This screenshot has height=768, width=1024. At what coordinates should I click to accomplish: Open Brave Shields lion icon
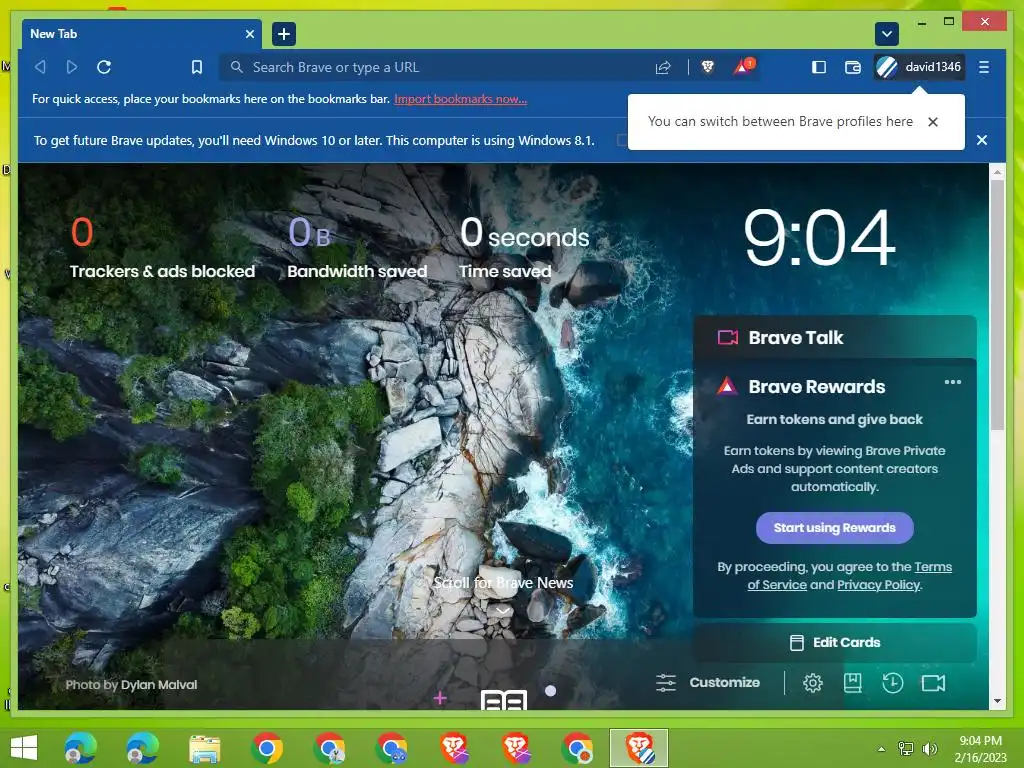click(707, 67)
